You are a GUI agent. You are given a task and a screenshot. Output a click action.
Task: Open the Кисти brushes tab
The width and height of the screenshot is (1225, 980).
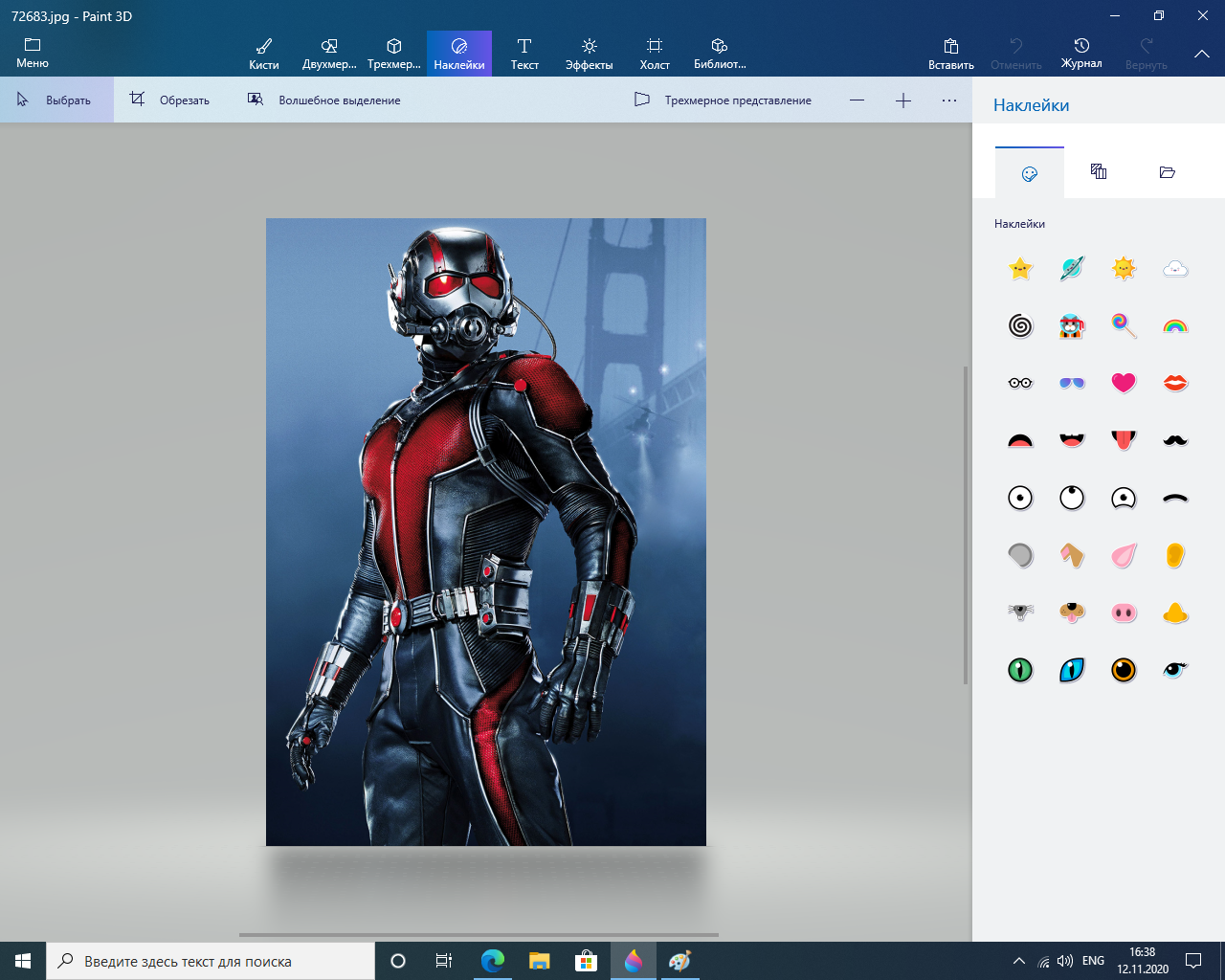[x=264, y=54]
